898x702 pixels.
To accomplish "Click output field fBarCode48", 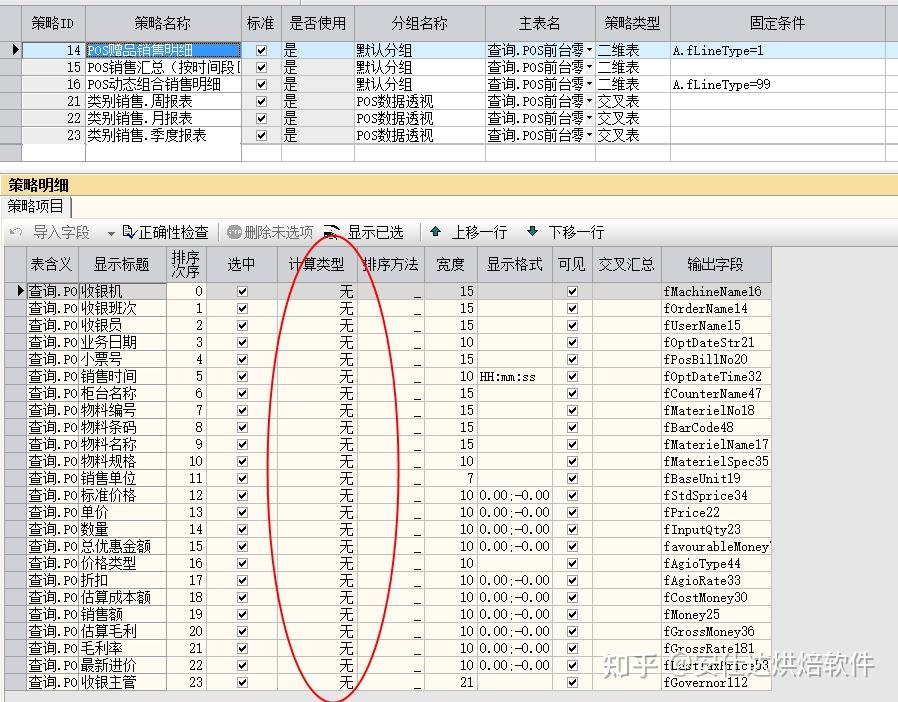I will click(x=716, y=428).
